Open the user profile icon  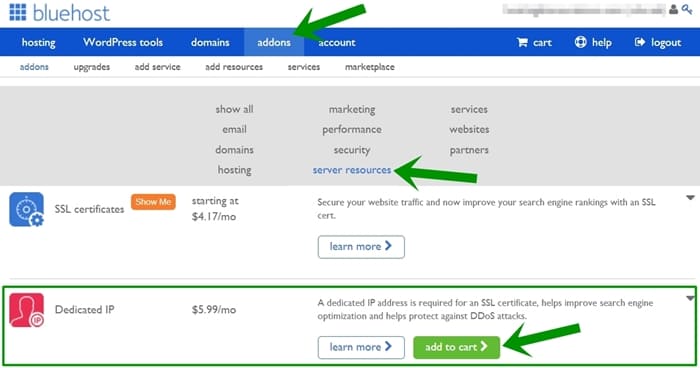pos(673,9)
